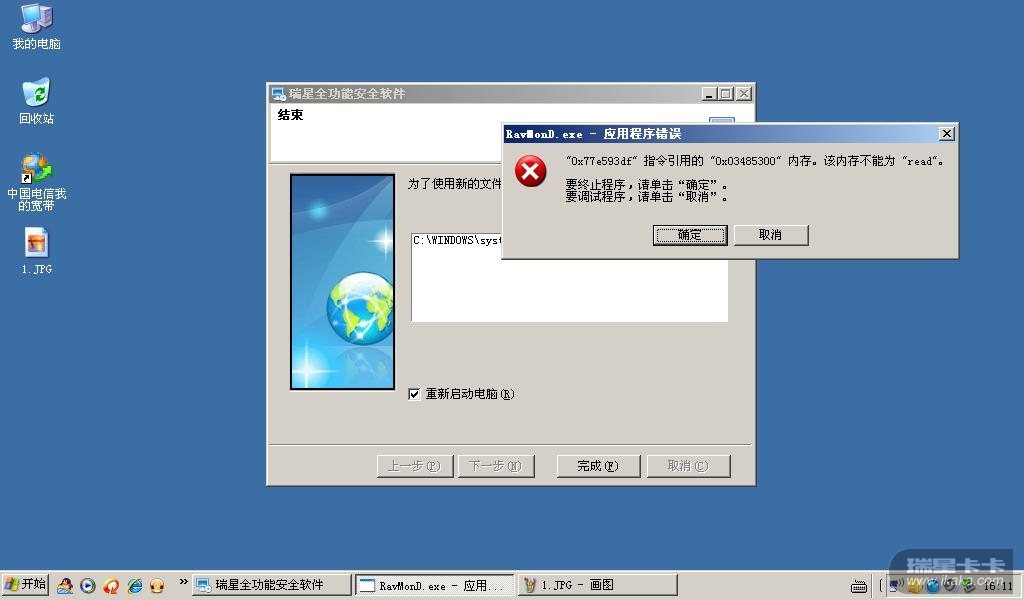Click 完成(F) in the Rising installer
This screenshot has width=1024, height=600.
point(598,466)
